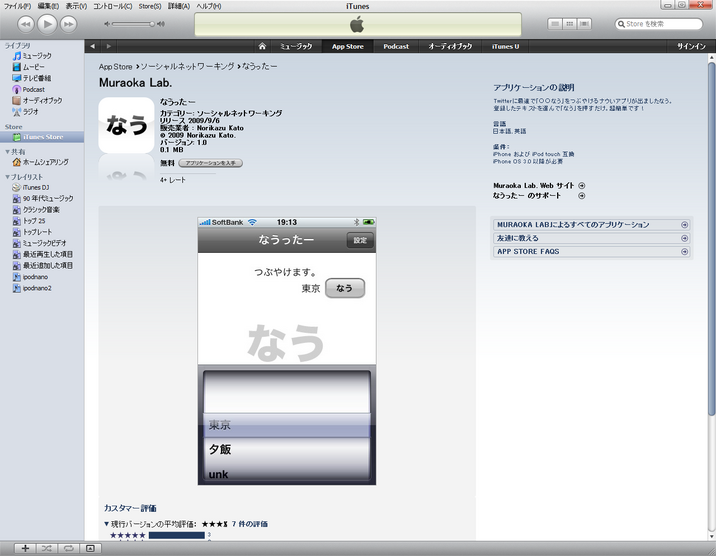Select Podcast in the library sidebar
Screen dimensions: 716x556
(x=28, y=89)
